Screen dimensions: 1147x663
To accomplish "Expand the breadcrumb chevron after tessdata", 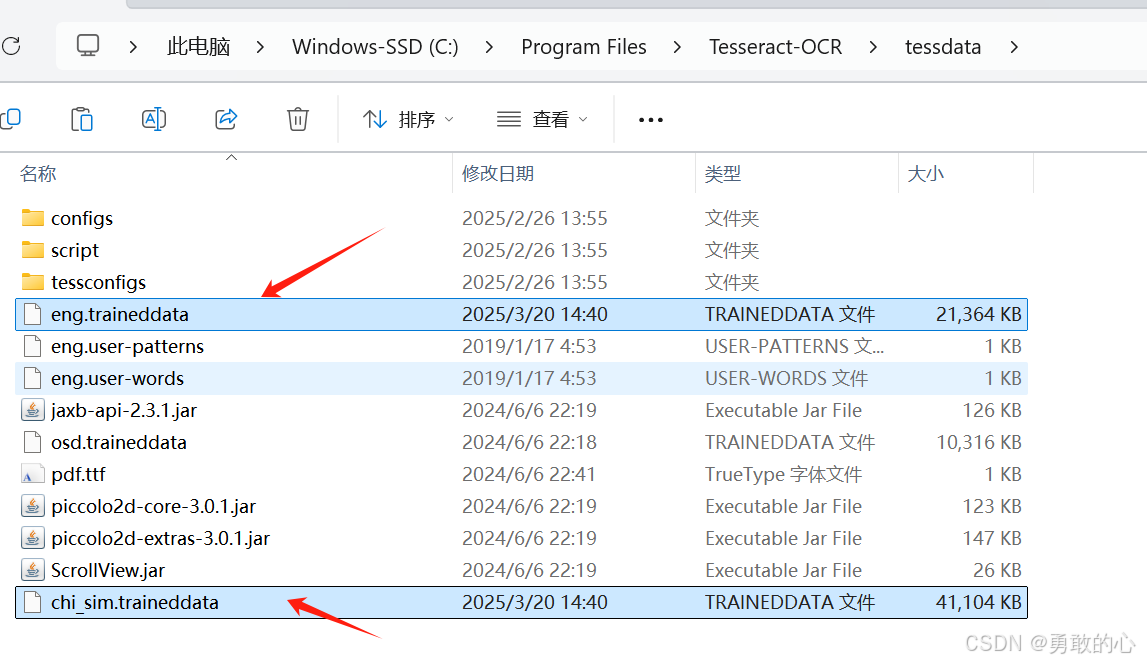I will (1014, 46).
